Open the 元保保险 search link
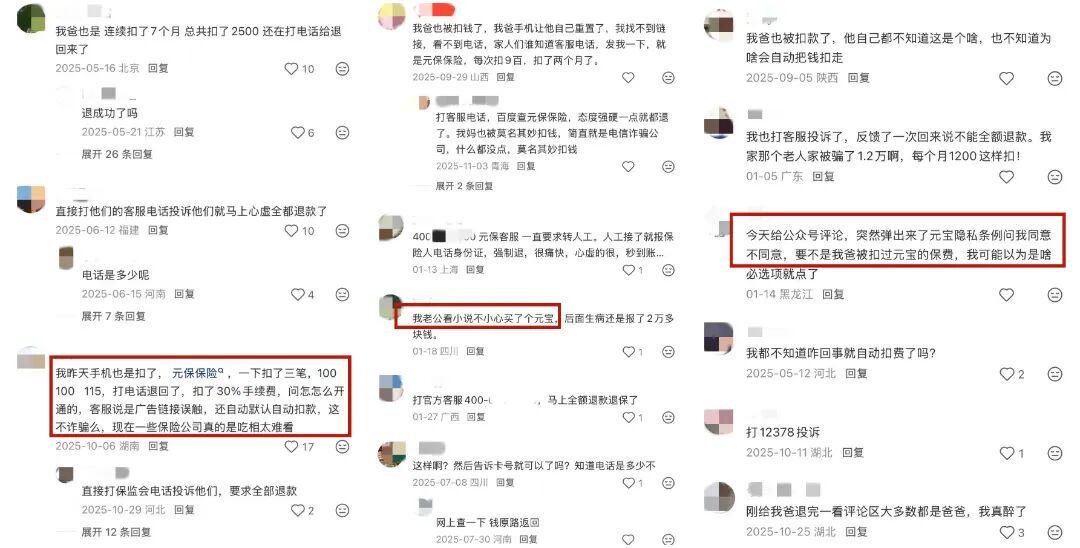1080x548 pixels. click(198, 373)
